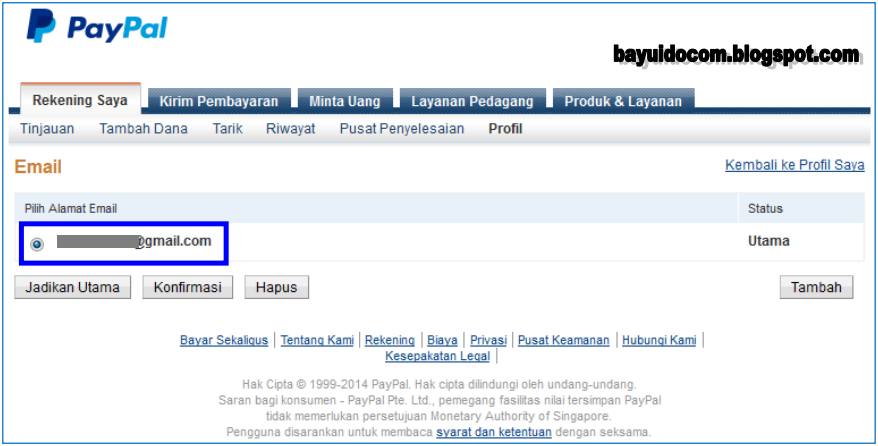Open Bayar Sekaligus footer link

coord(224,340)
